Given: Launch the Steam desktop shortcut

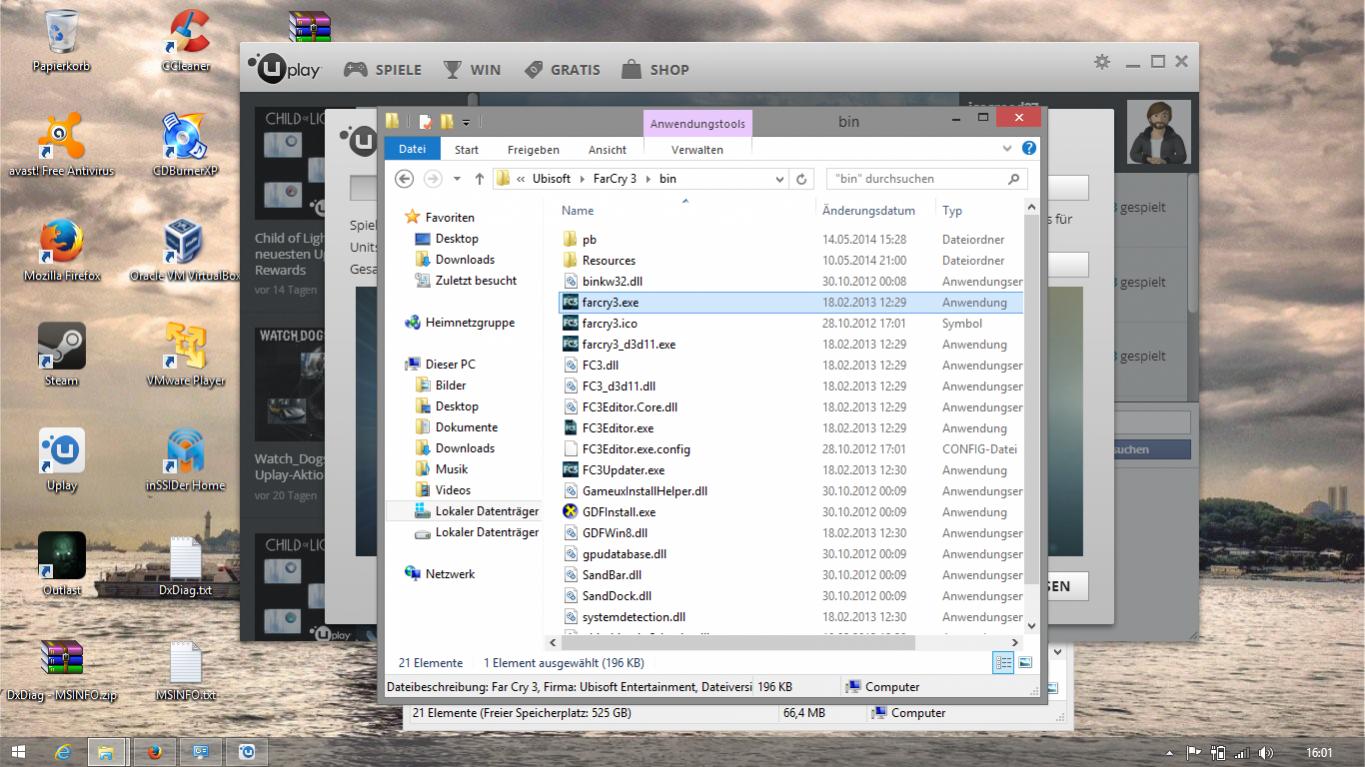Looking at the screenshot, I should [61, 355].
